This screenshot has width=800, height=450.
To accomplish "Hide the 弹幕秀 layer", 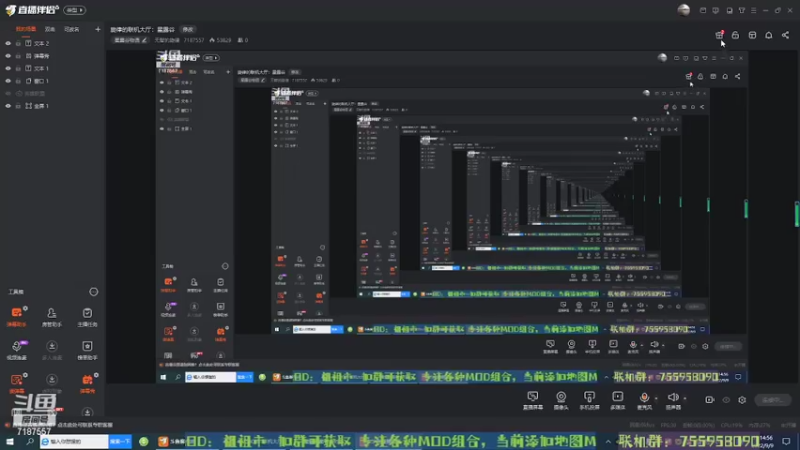I will [x=8, y=56].
